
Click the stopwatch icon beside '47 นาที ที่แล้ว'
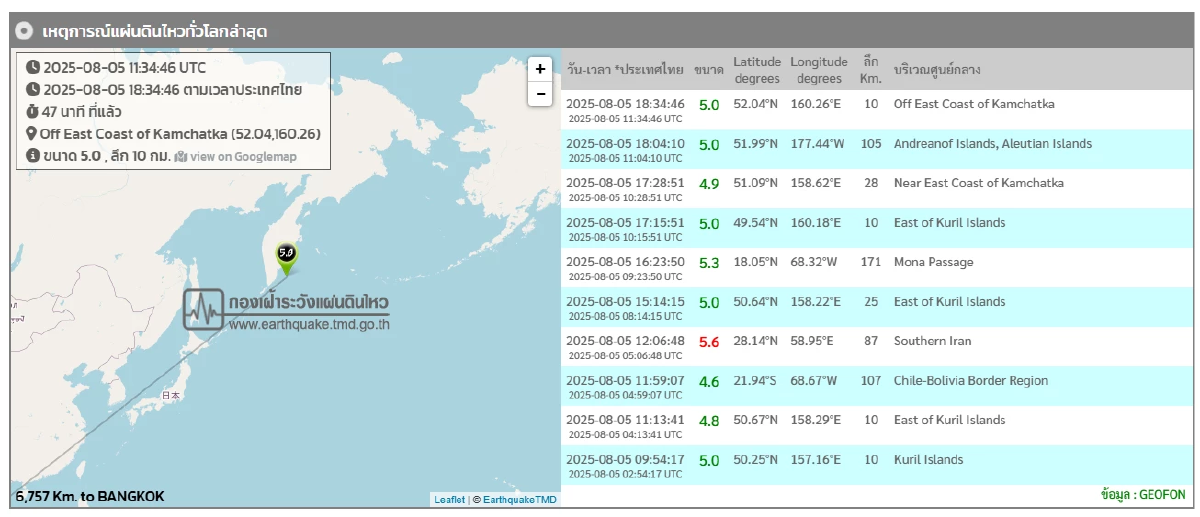33,112
